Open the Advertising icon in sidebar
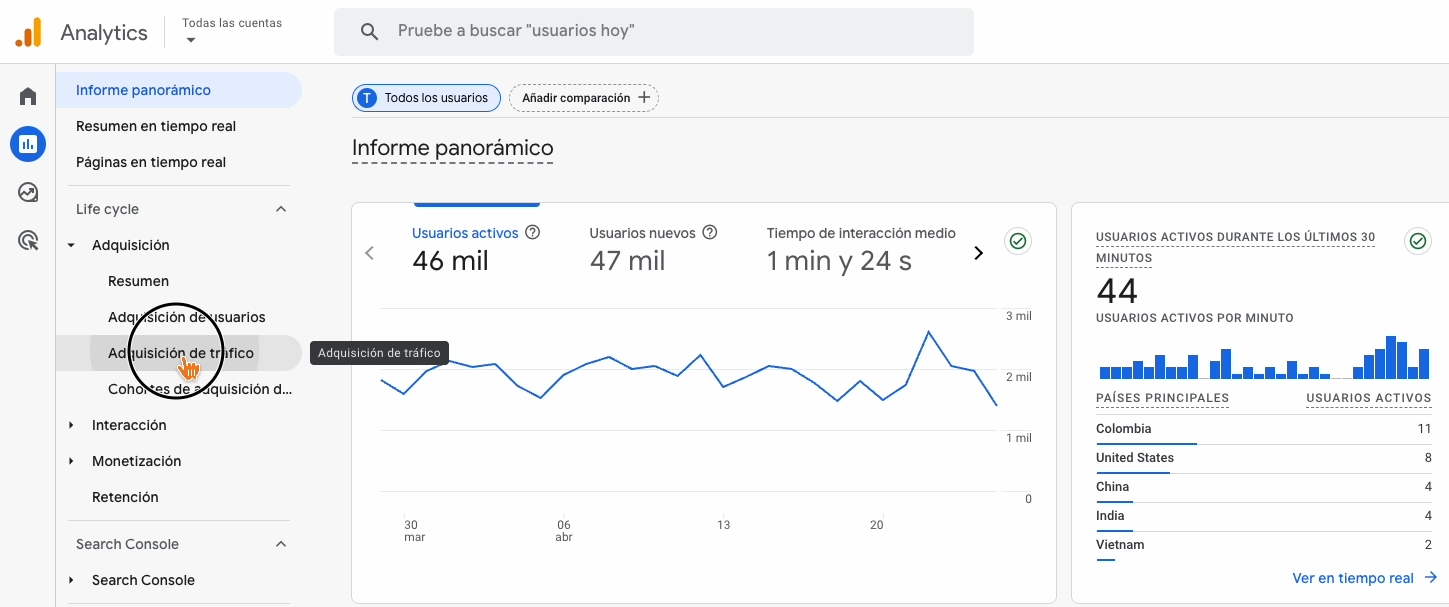The height and width of the screenshot is (607, 1449). (x=28, y=240)
